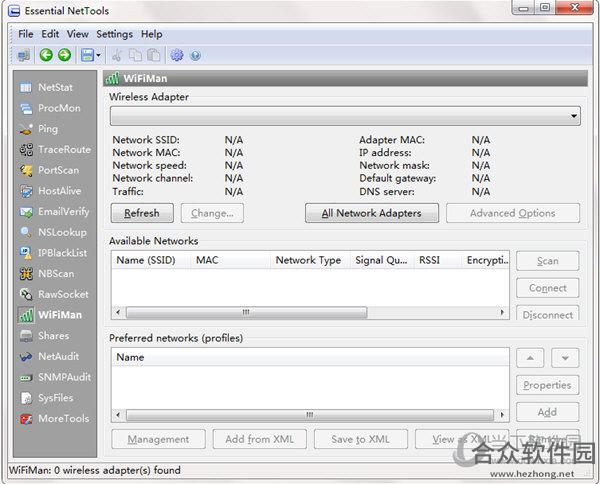Move profile down with the down arrow button
This screenshot has width=600, height=484.
pyautogui.click(x=565, y=358)
